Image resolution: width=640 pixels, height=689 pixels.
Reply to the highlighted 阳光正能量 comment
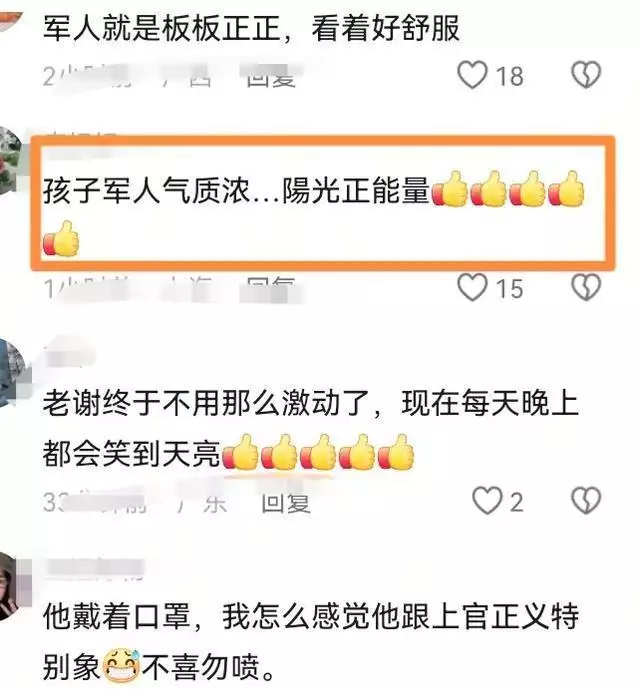click(x=271, y=288)
